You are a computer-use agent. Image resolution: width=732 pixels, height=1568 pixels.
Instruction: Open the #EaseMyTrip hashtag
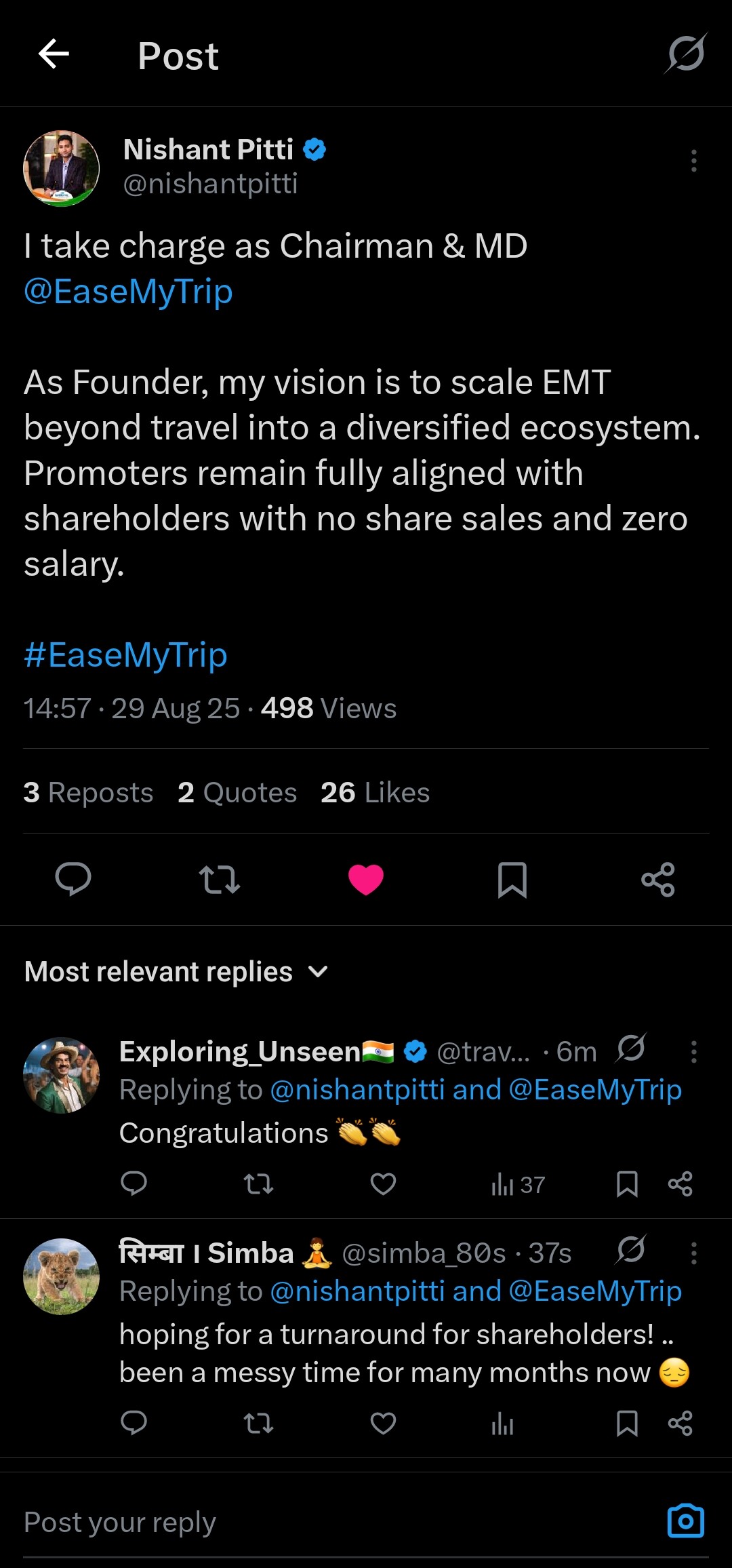(125, 655)
